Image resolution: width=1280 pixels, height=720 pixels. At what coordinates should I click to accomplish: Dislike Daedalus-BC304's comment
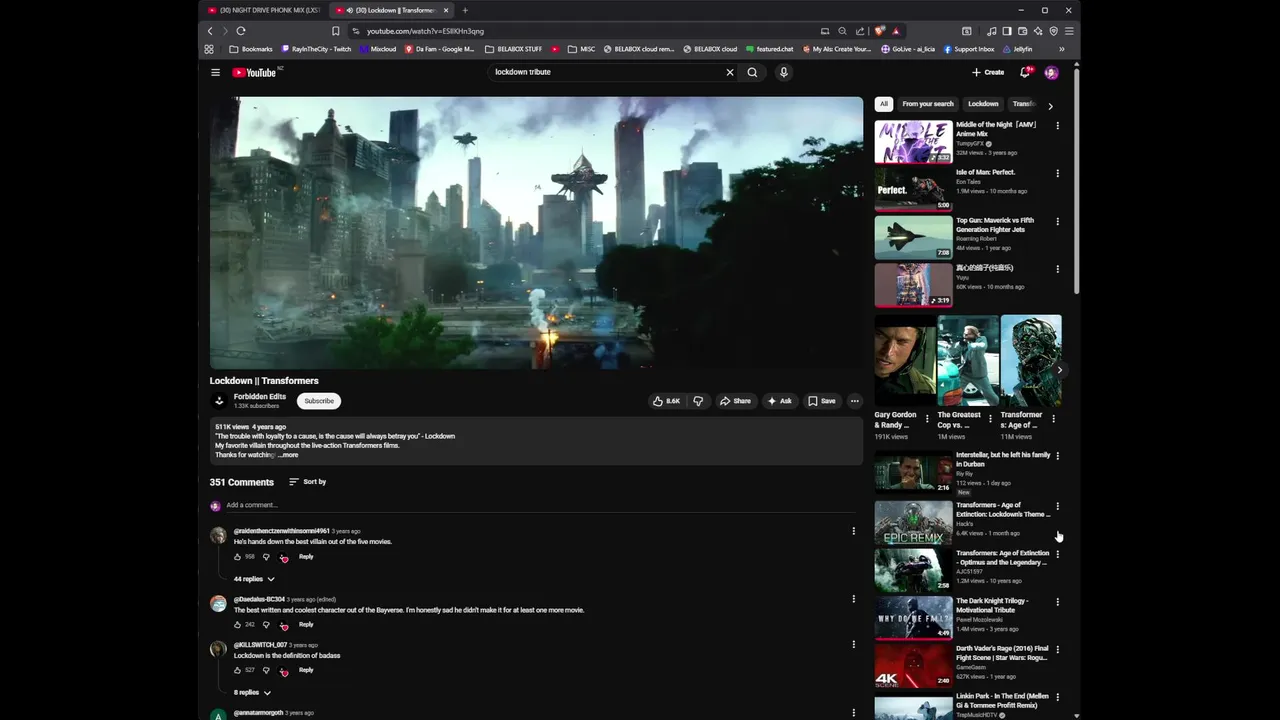266,625
